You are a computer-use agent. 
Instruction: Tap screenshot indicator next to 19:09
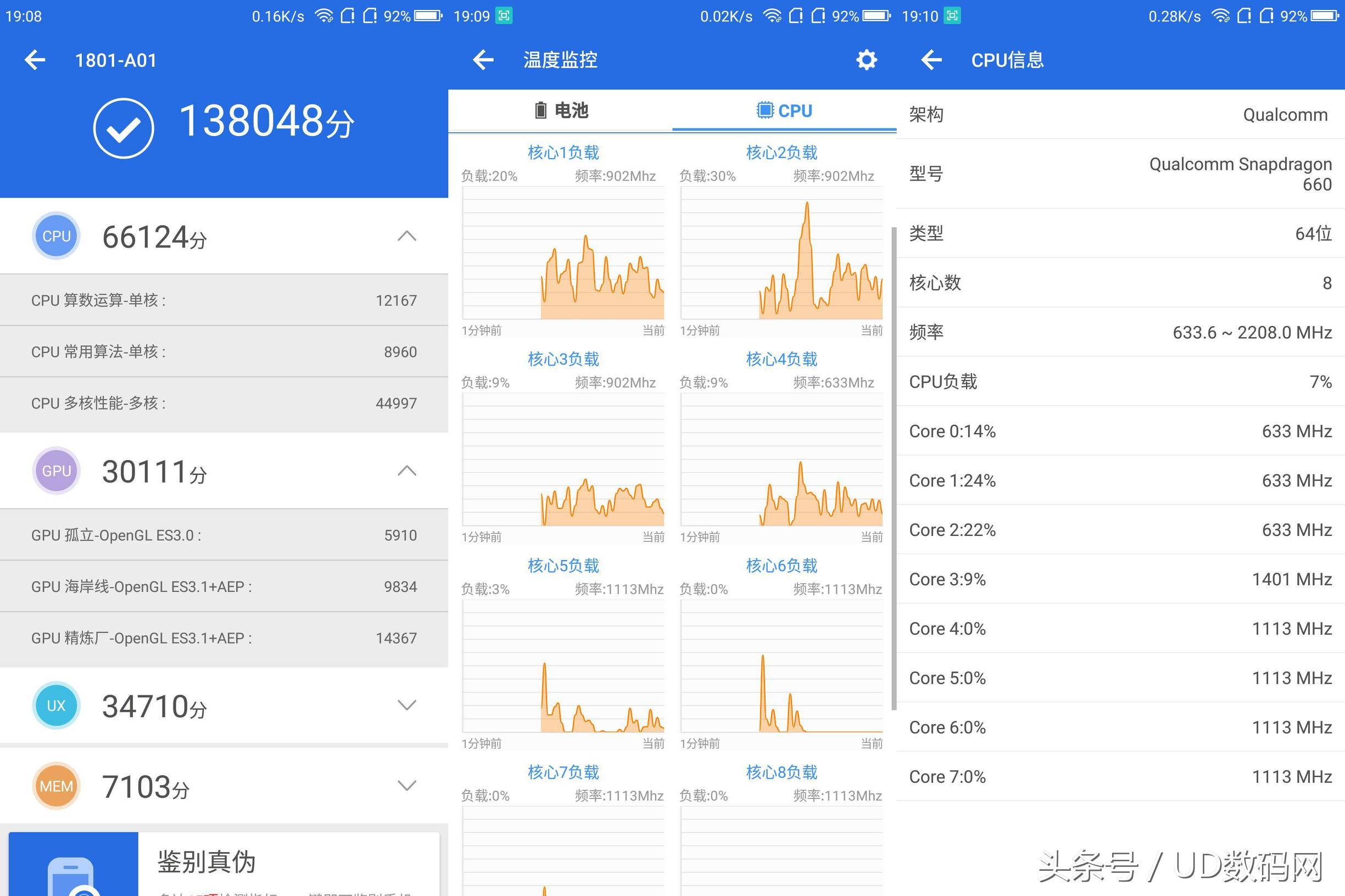pos(504,16)
